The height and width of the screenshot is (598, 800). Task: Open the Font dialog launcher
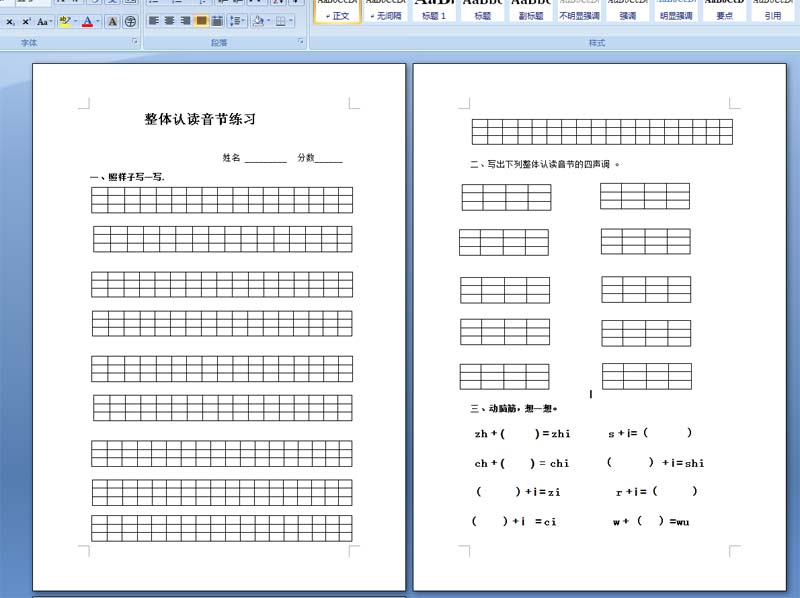[135, 42]
